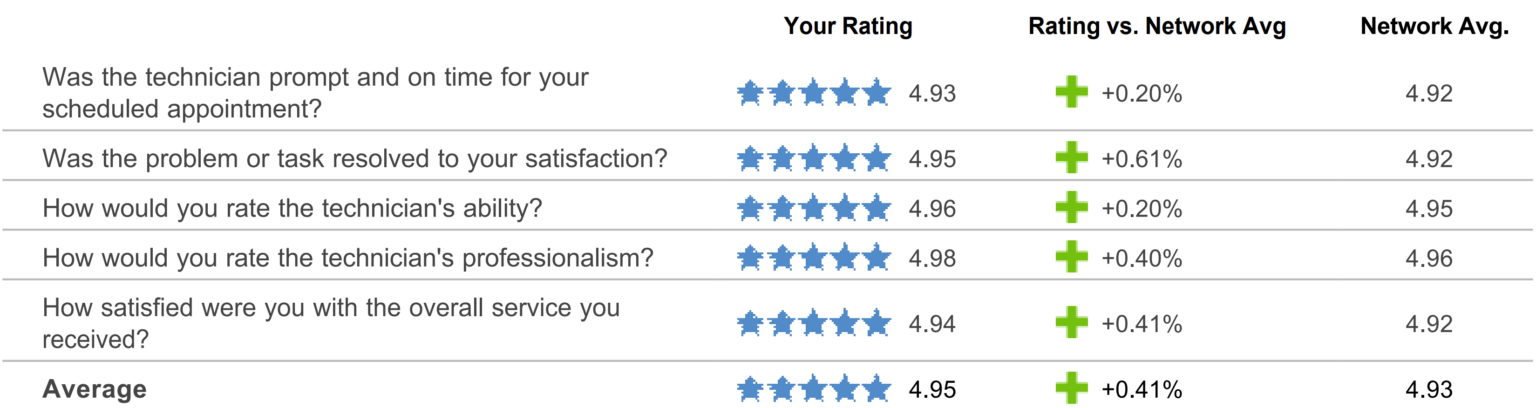Viewport: 1536px width, 408px height.
Task: Click the star rating next to 4.98
Action: tap(814, 258)
